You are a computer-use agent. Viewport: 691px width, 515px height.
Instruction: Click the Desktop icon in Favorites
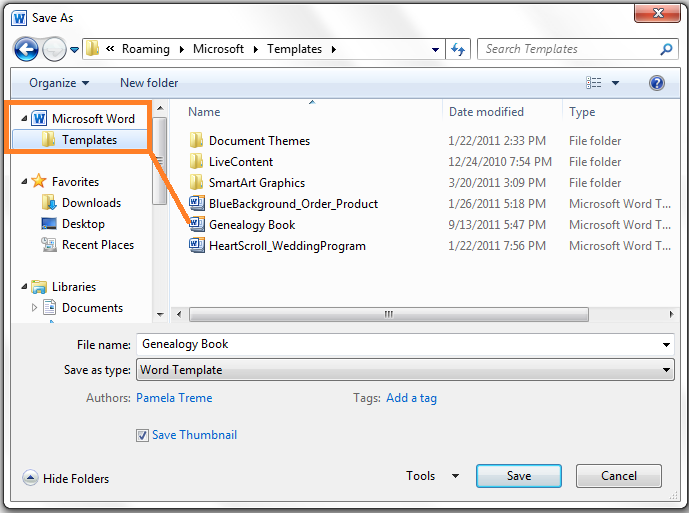point(49,224)
